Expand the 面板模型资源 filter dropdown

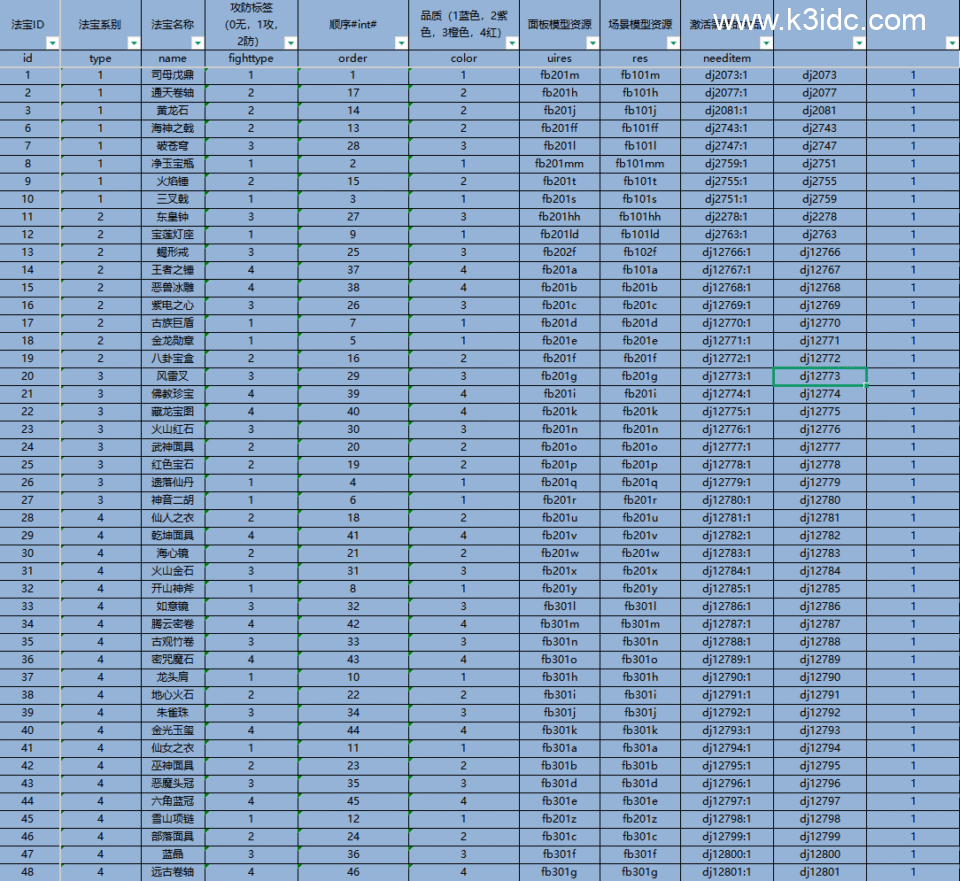[592, 43]
